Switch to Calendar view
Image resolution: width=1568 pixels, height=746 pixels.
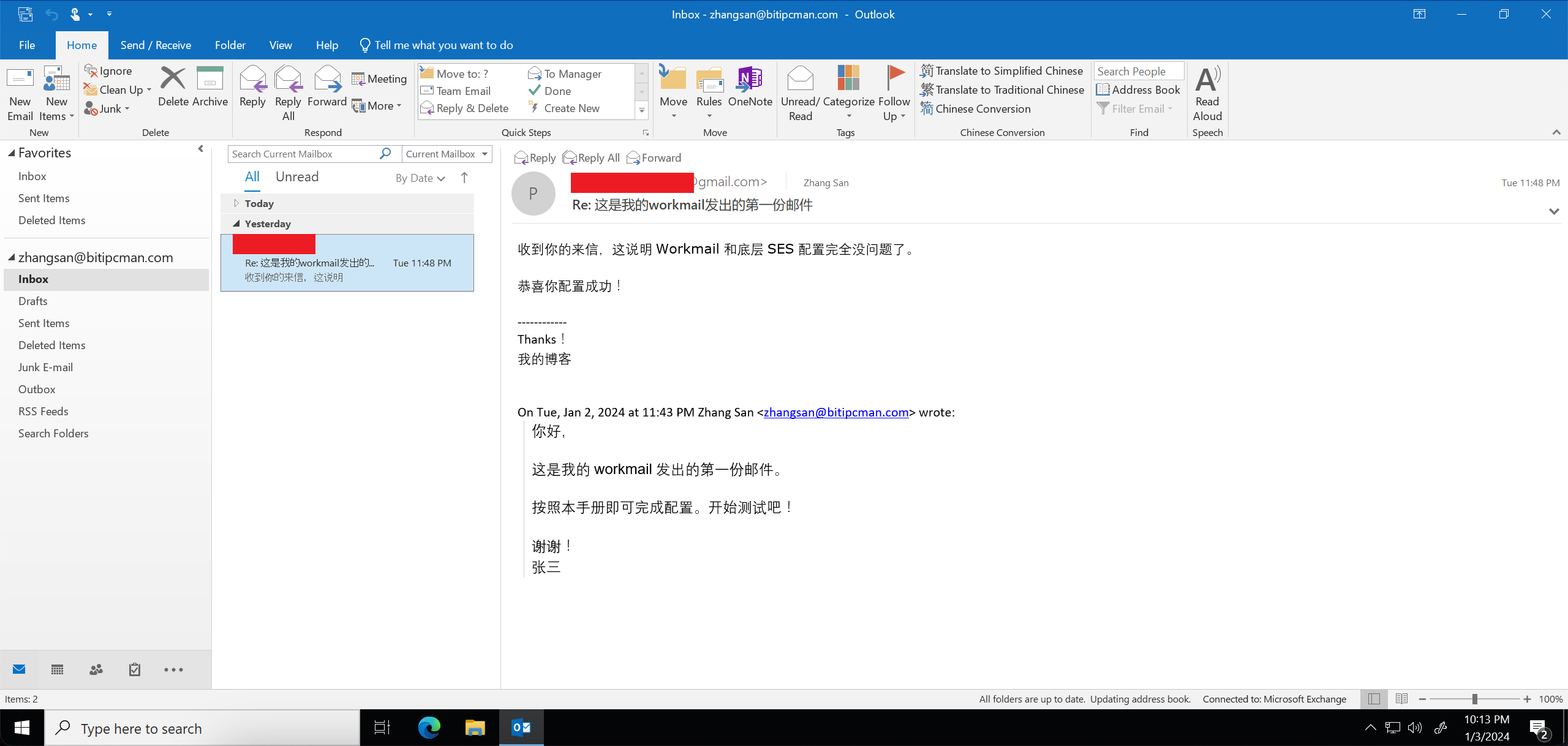57,669
